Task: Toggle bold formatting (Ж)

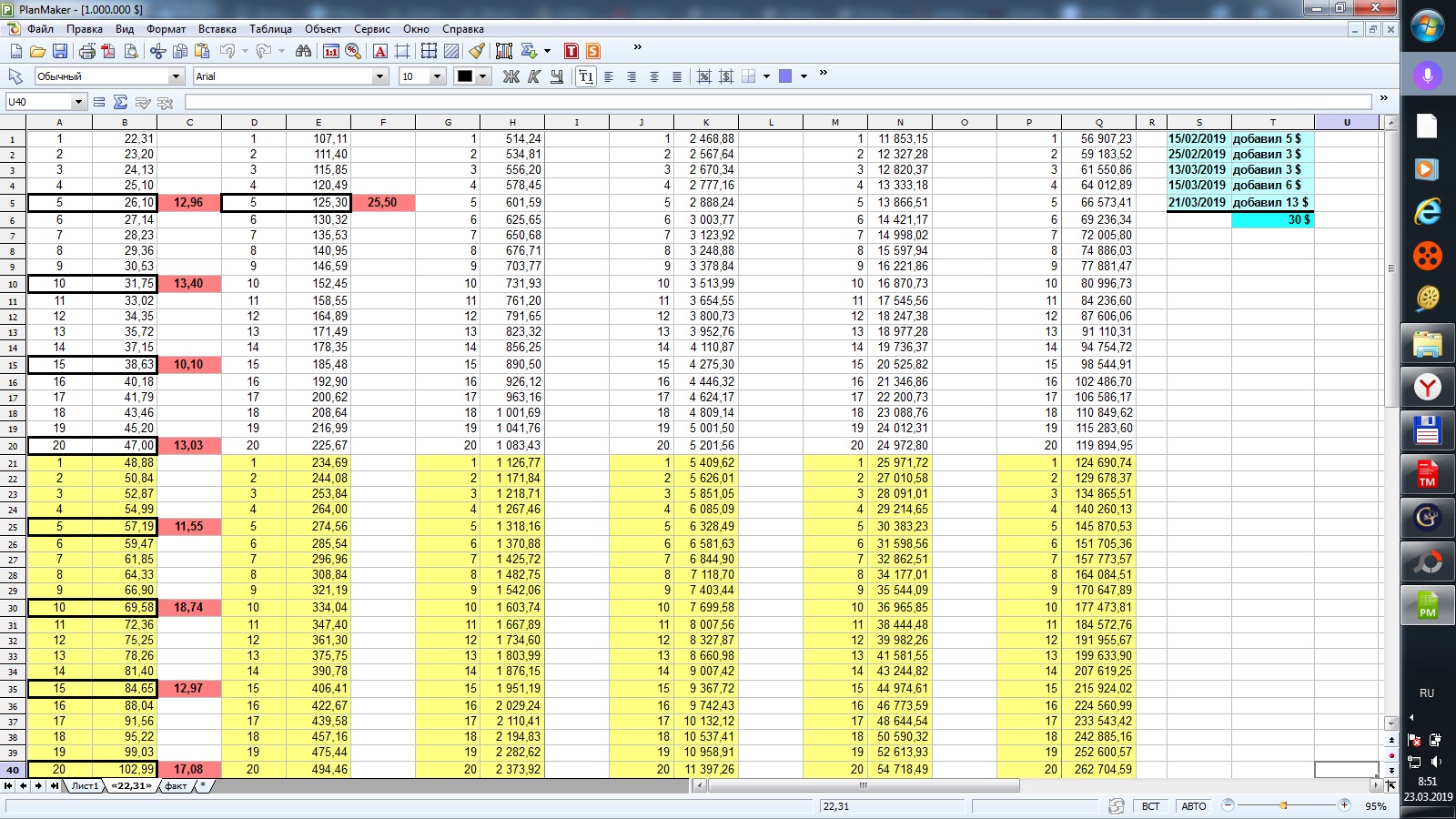Action: (x=511, y=76)
